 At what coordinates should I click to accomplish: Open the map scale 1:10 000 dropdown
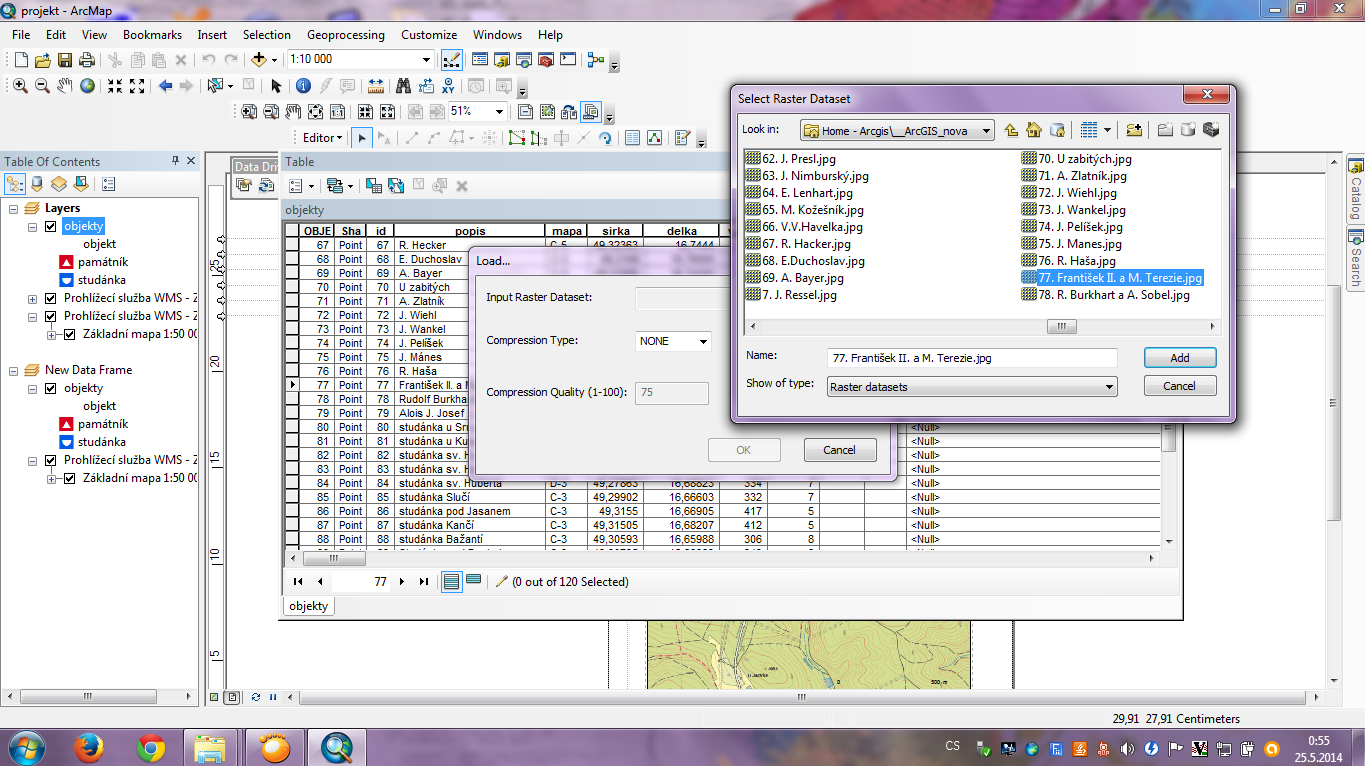coord(427,60)
